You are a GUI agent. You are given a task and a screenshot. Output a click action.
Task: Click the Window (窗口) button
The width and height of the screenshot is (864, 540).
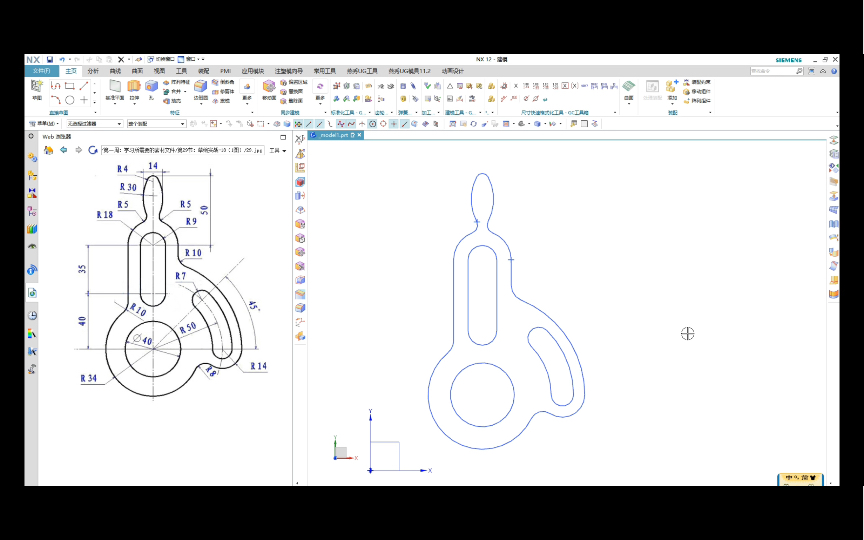[x=187, y=59]
